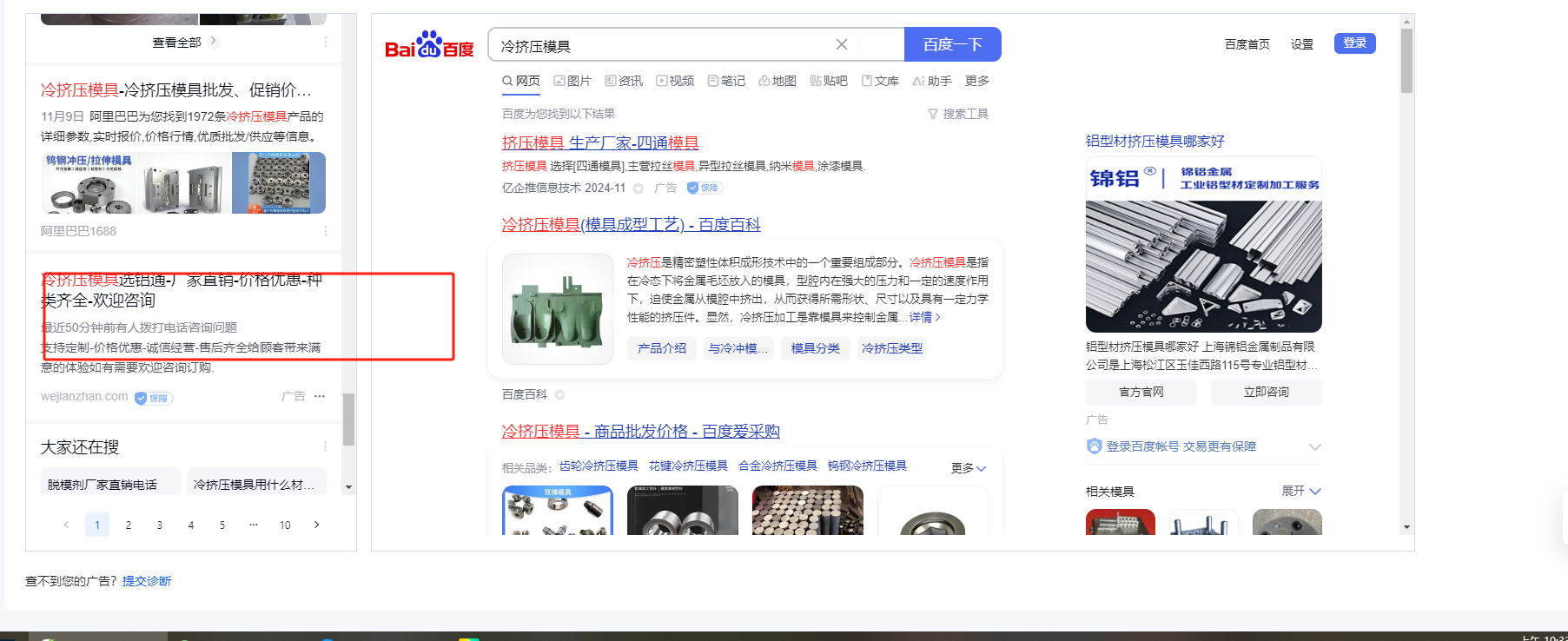The width and height of the screenshot is (1568, 641).
Task: Click the 登录百度帐号 交易更有保障 link
Action: pos(1181,446)
